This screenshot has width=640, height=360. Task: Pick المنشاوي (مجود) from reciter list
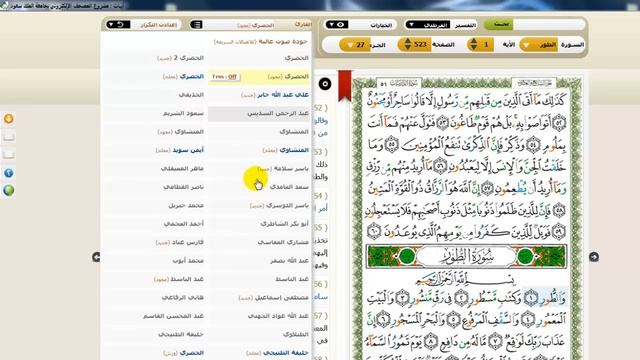coord(181,131)
